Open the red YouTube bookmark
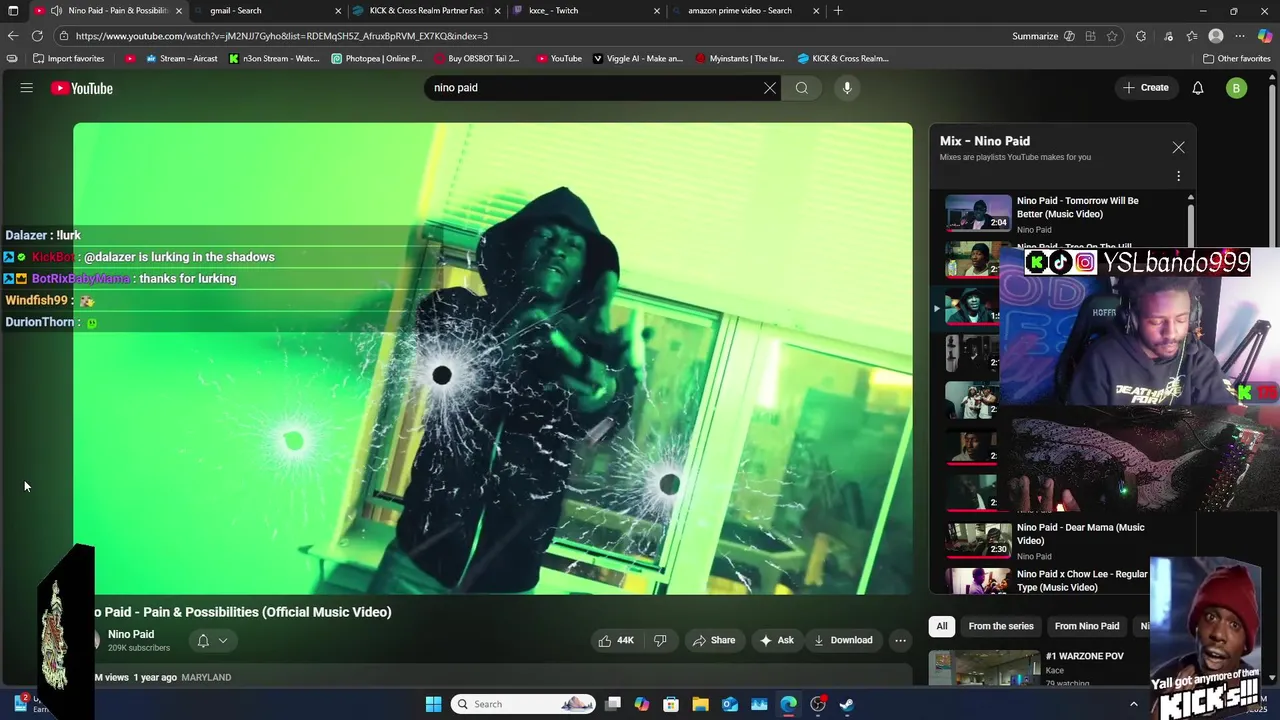 [559, 58]
